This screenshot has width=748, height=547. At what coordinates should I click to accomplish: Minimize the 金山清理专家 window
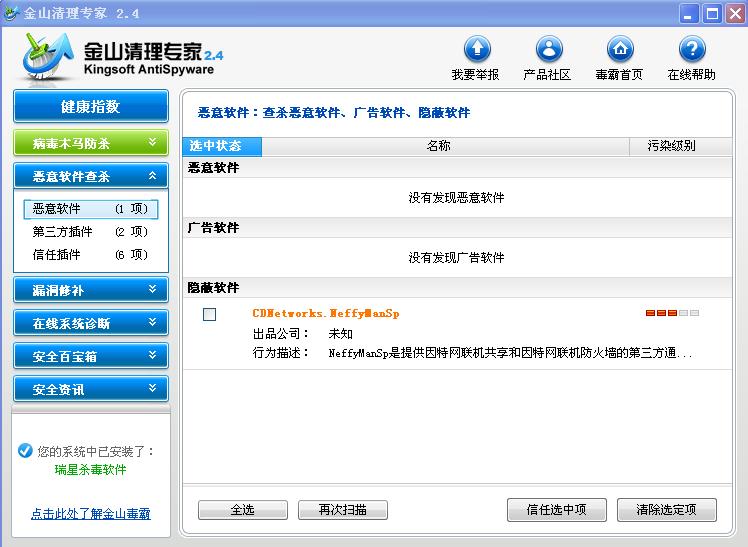pos(688,13)
